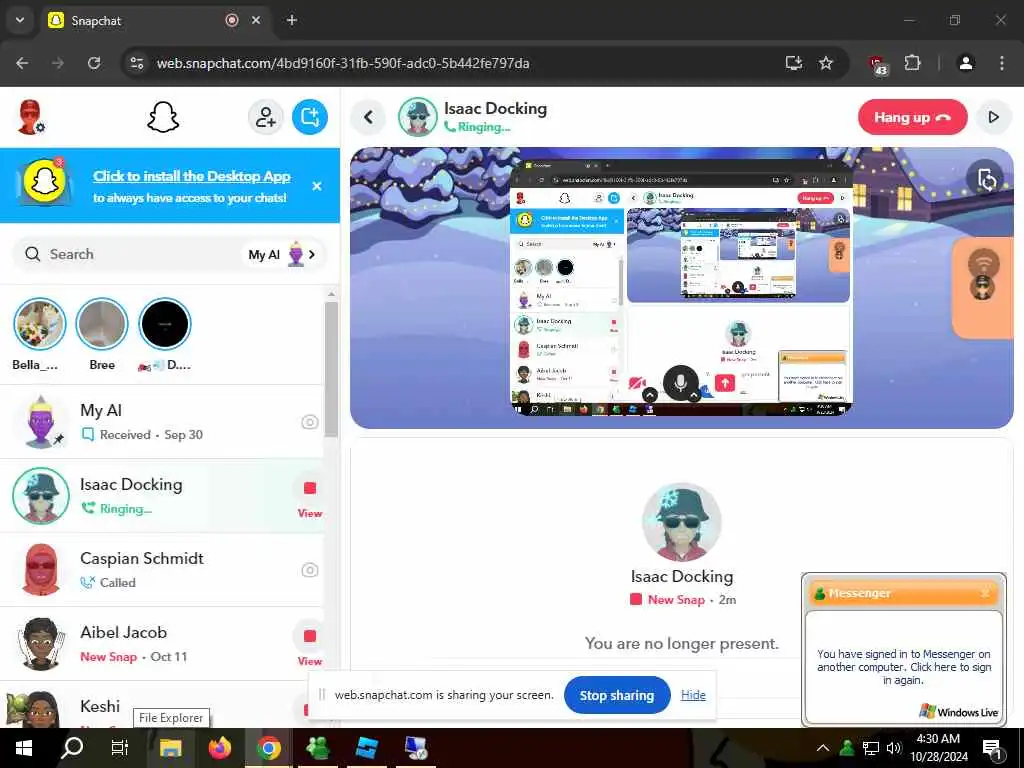This screenshot has height=768, width=1024.
Task: Open the Extensions puzzle icon
Action: pyautogui.click(x=912, y=63)
